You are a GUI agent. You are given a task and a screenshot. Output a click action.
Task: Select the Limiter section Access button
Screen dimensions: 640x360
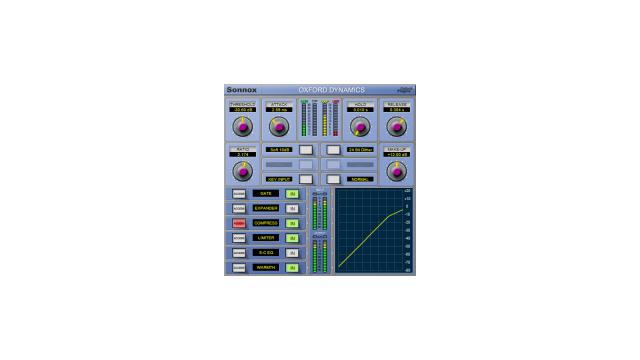click(239, 238)
